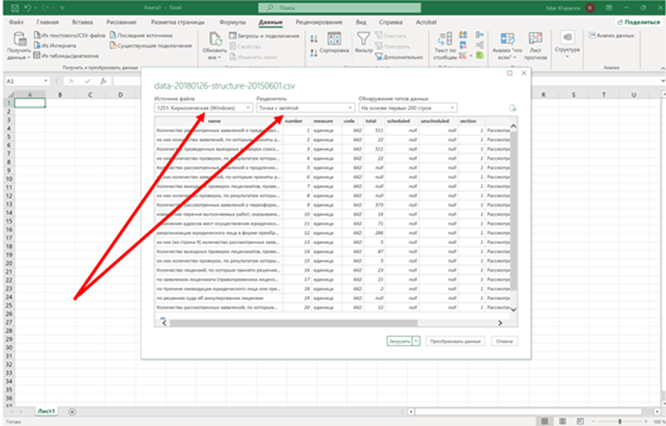Click Из таблицы/диапазона command
666x426 pixels.
coord(66,56)
